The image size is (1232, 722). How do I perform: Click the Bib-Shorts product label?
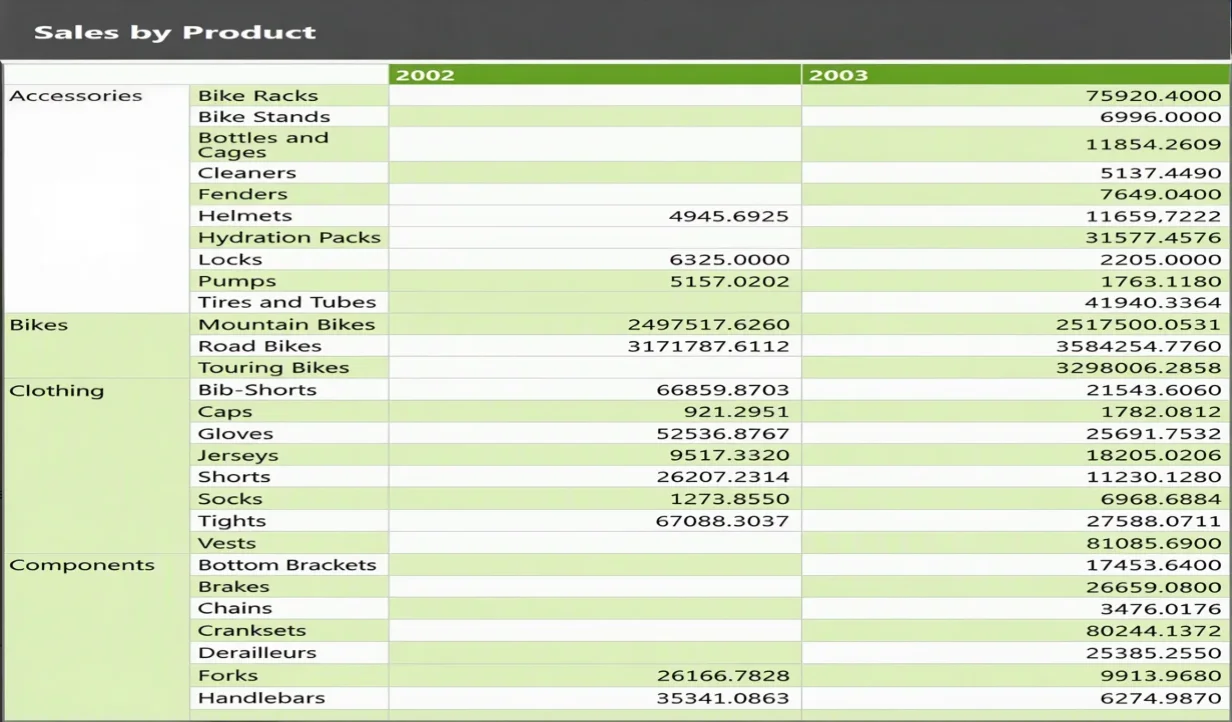coord(257,390)
